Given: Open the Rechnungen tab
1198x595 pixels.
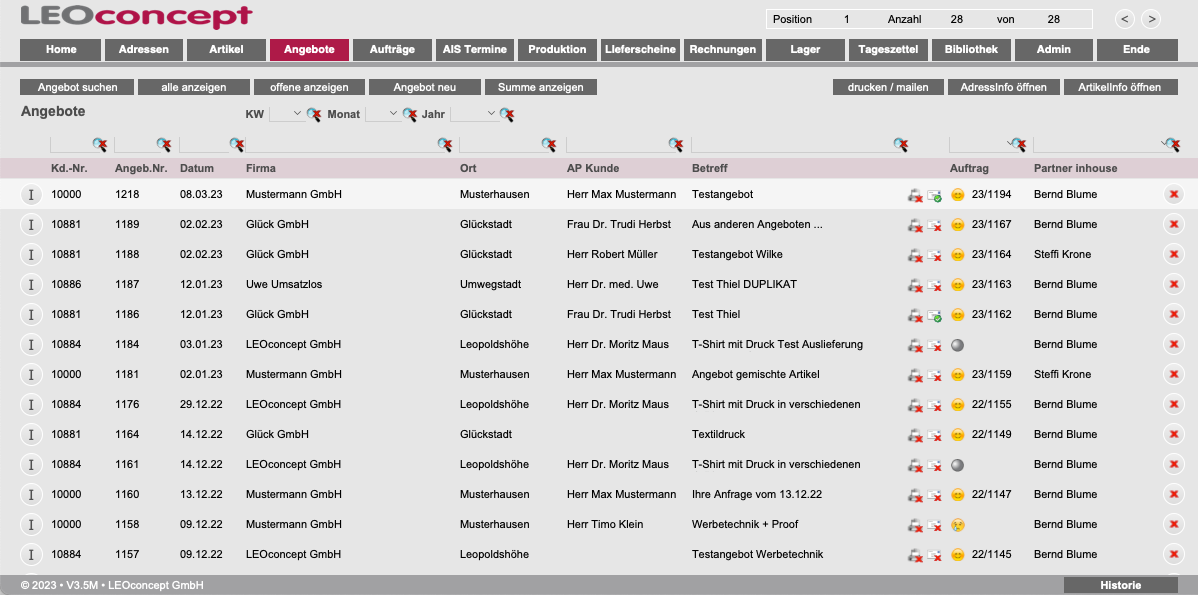Looking at the screenshot, I should click(723, 49).
